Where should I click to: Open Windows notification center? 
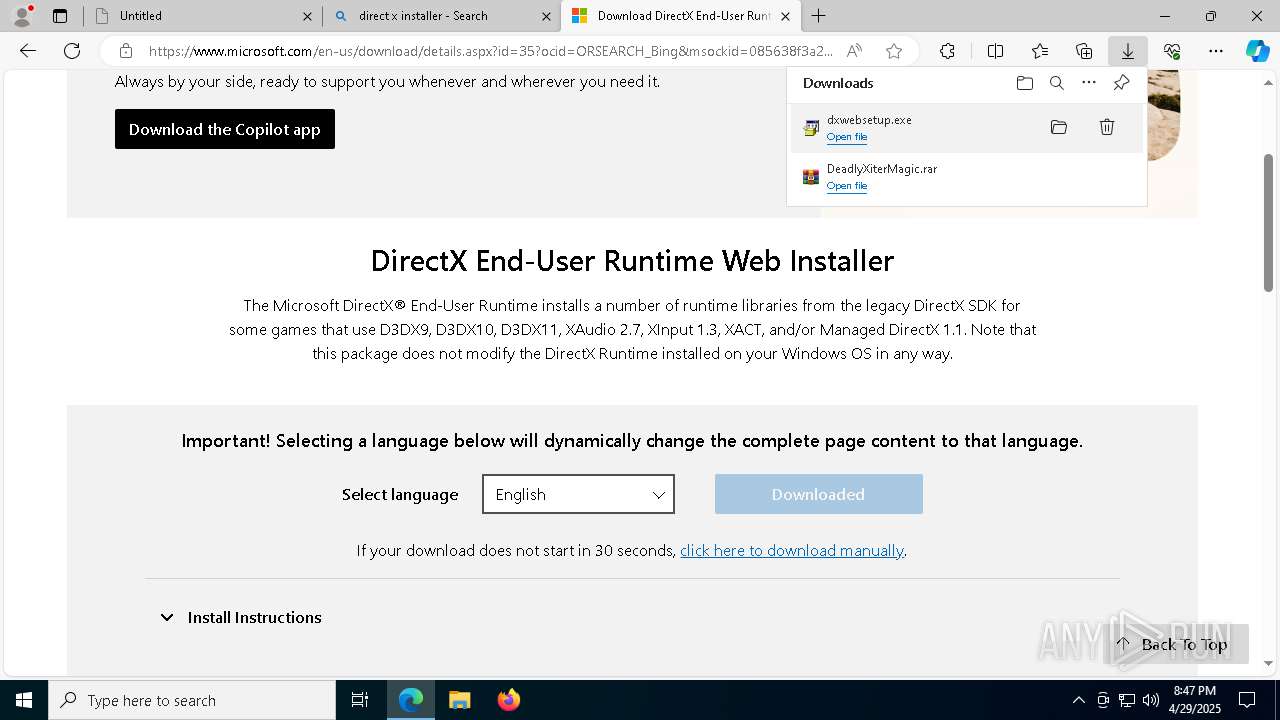(x=1247, y=700)
